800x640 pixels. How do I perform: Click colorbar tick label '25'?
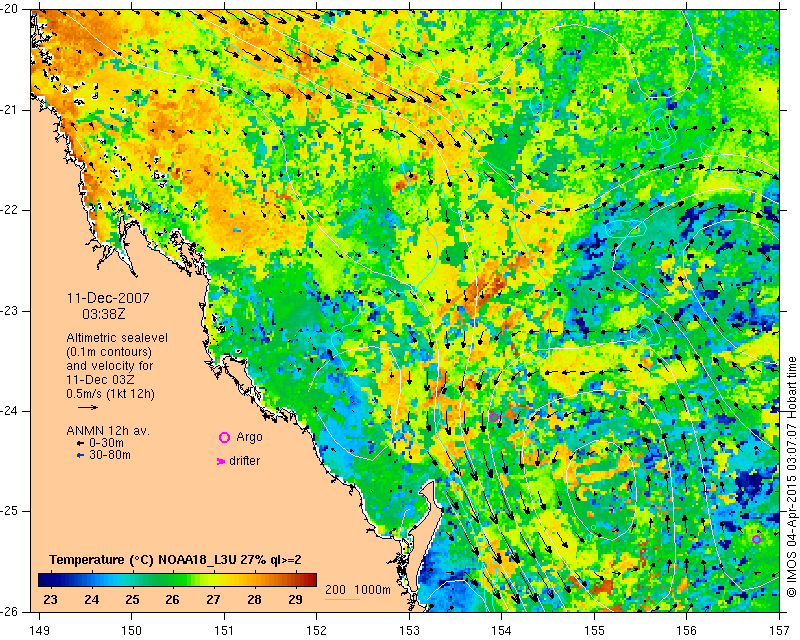click(132, 600)
